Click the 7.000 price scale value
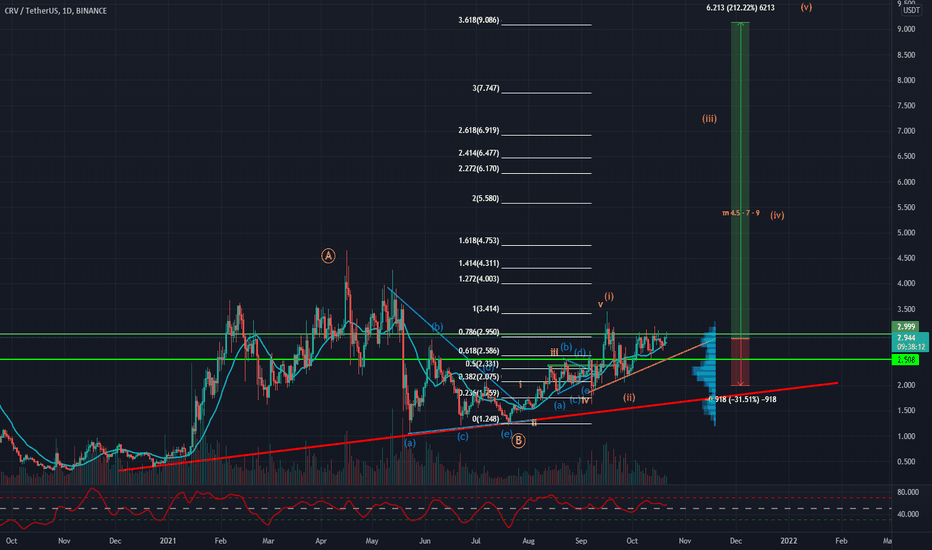Screen dimensions: 932x550 click(x=906, y=131)
